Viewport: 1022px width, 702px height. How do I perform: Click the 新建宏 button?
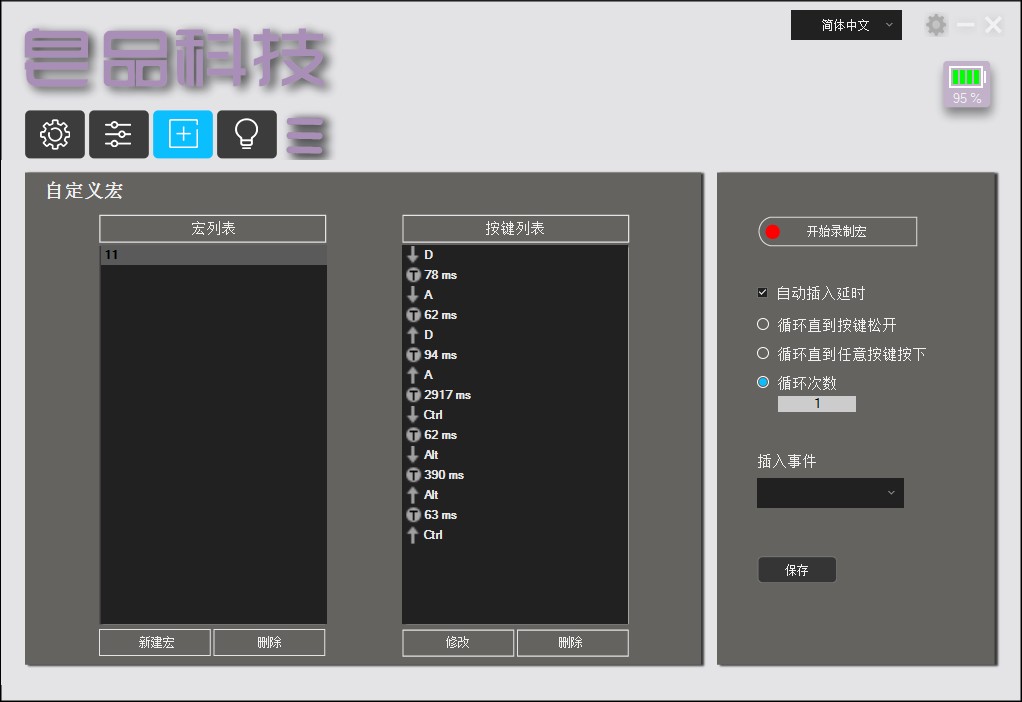tap(154, 642)
